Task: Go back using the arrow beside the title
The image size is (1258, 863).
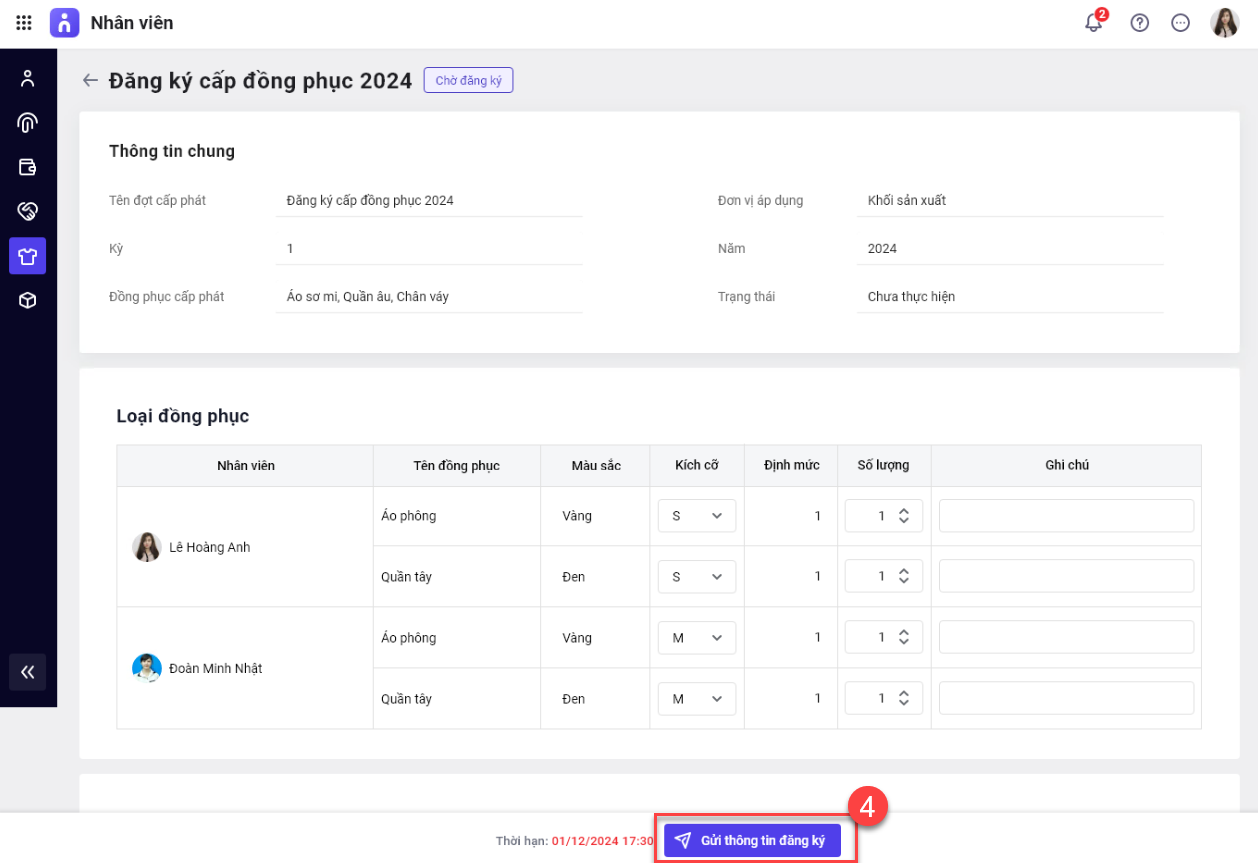Action: point(91,81)
